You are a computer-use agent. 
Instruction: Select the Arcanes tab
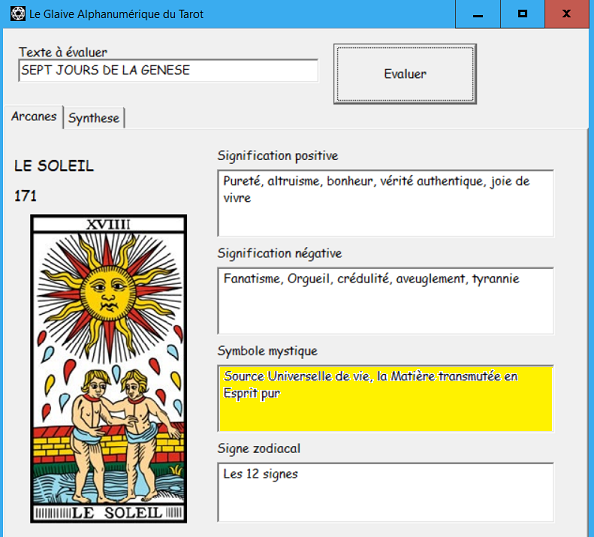[34, 117]
